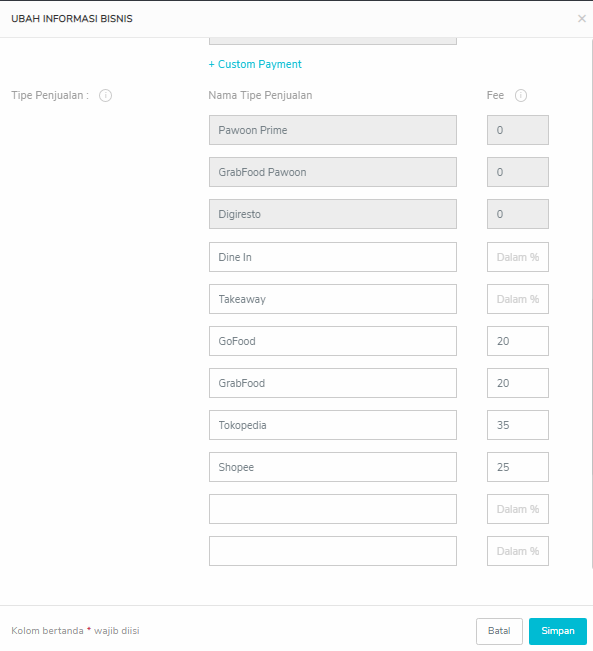The height and width of the screenshot is (651, 593).
Task: Edit the Takeaway sales type name
Action: 333,299
